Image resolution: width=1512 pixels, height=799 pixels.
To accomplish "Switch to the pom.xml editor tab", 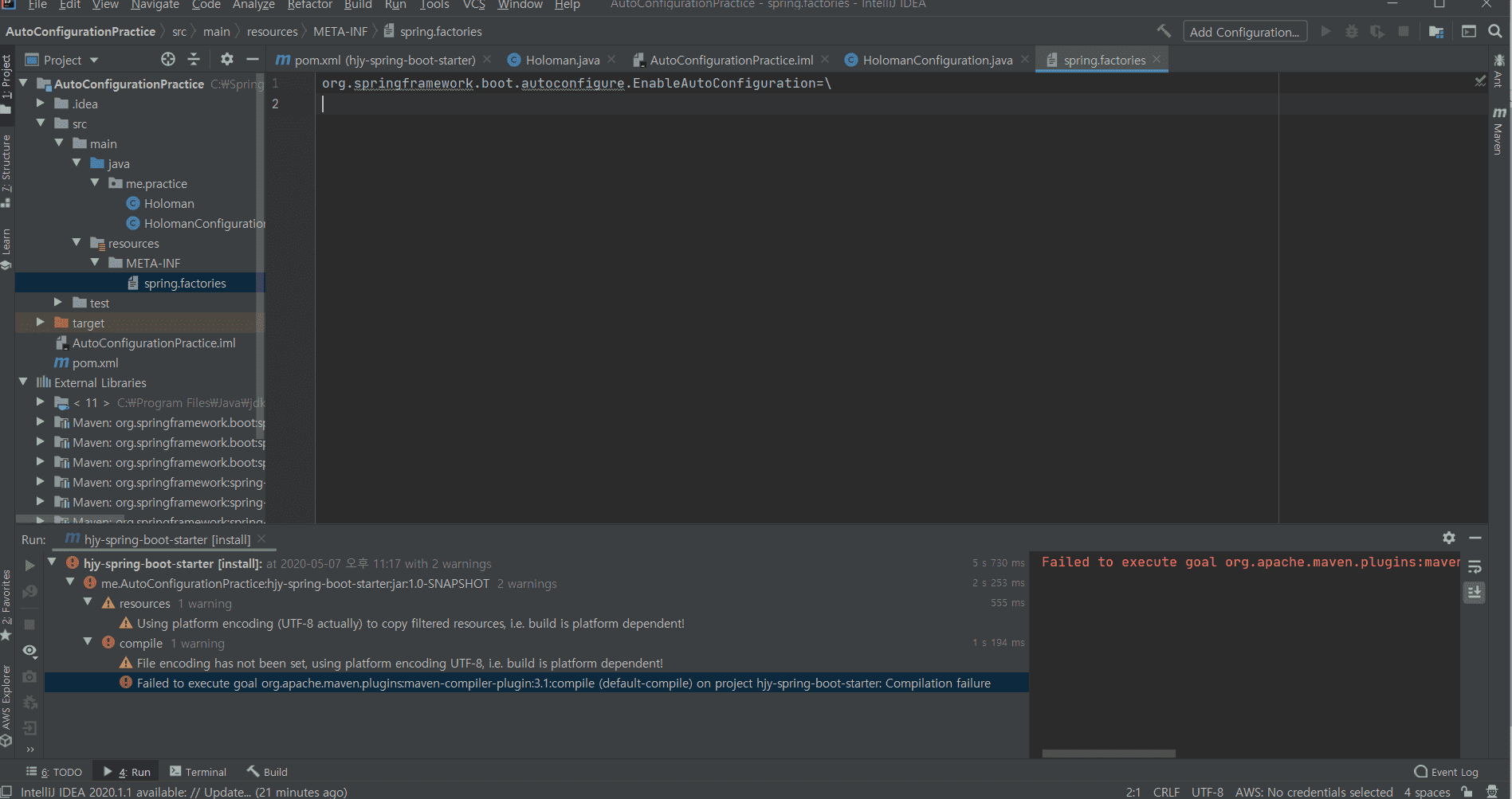I will [384, 60].
